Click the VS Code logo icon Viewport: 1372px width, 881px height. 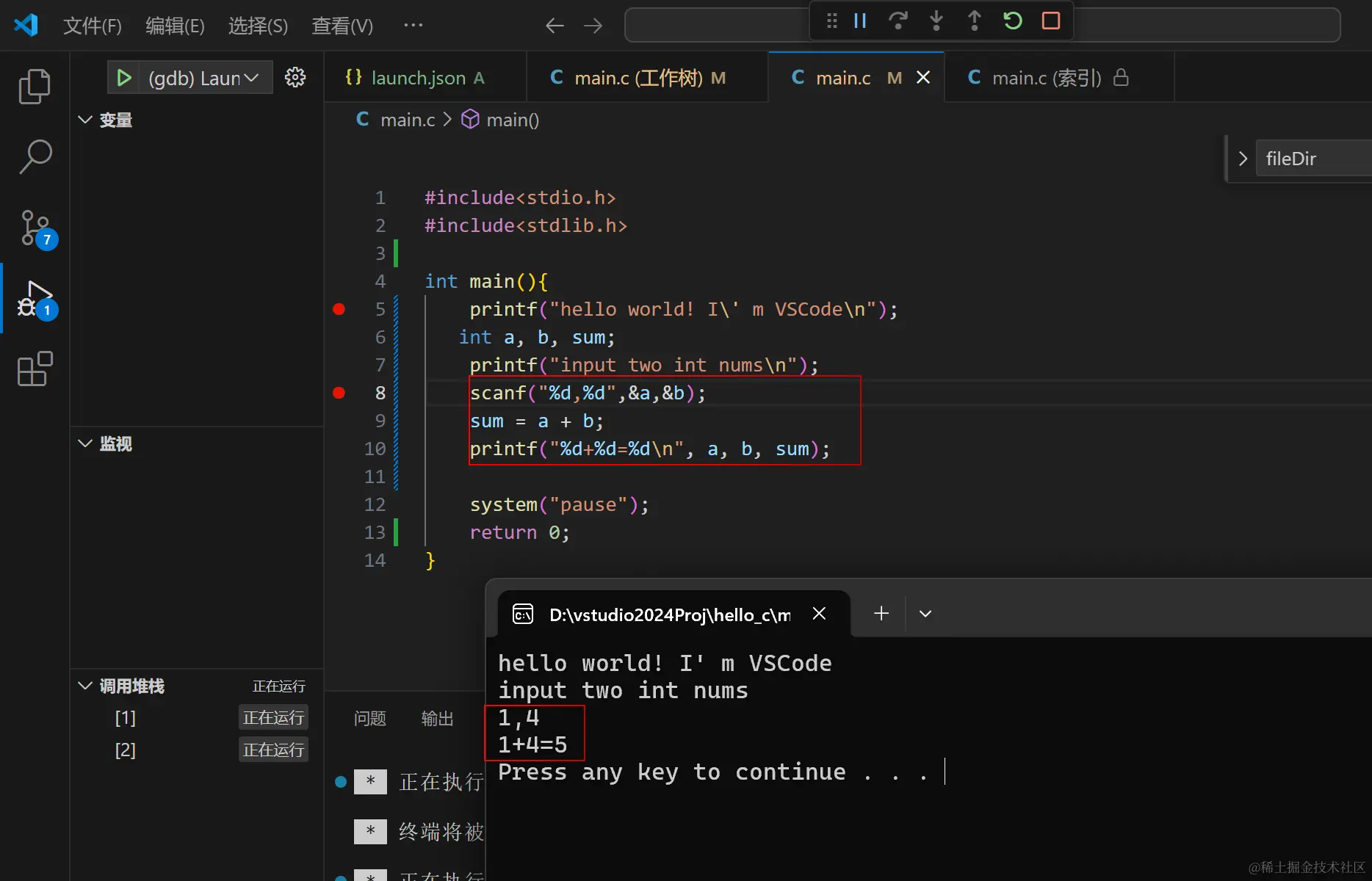coord(26,25)
